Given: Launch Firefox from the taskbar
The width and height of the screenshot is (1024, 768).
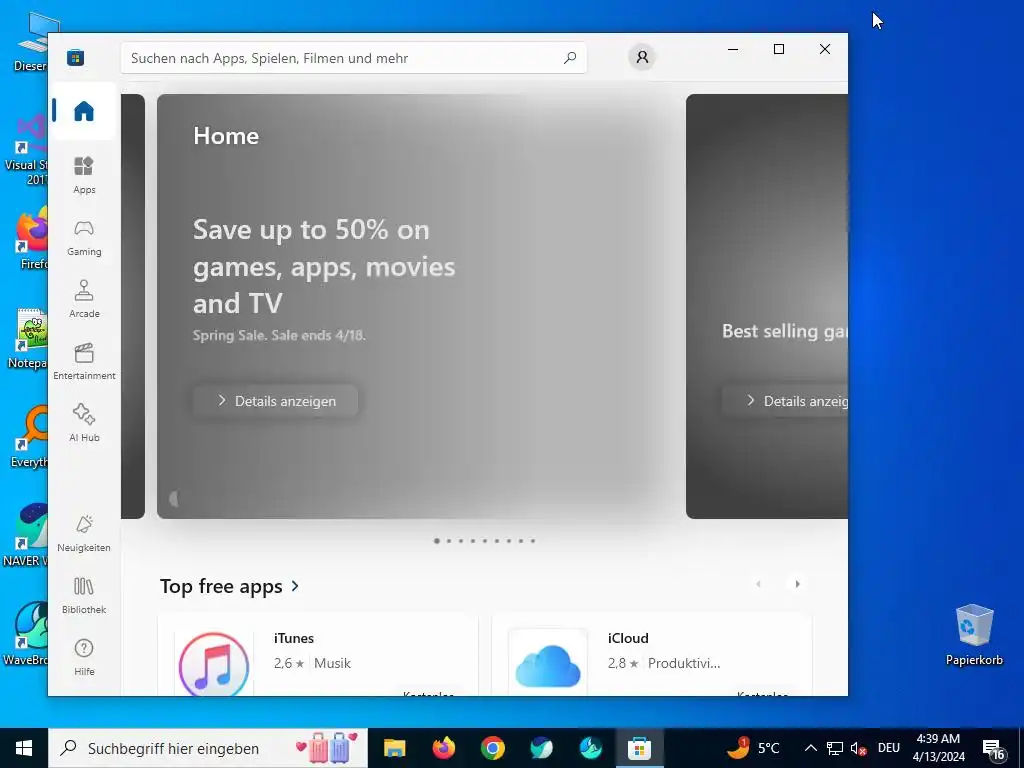Looking at the screenshot, I should pyautogui.click(x=444, y=748).
